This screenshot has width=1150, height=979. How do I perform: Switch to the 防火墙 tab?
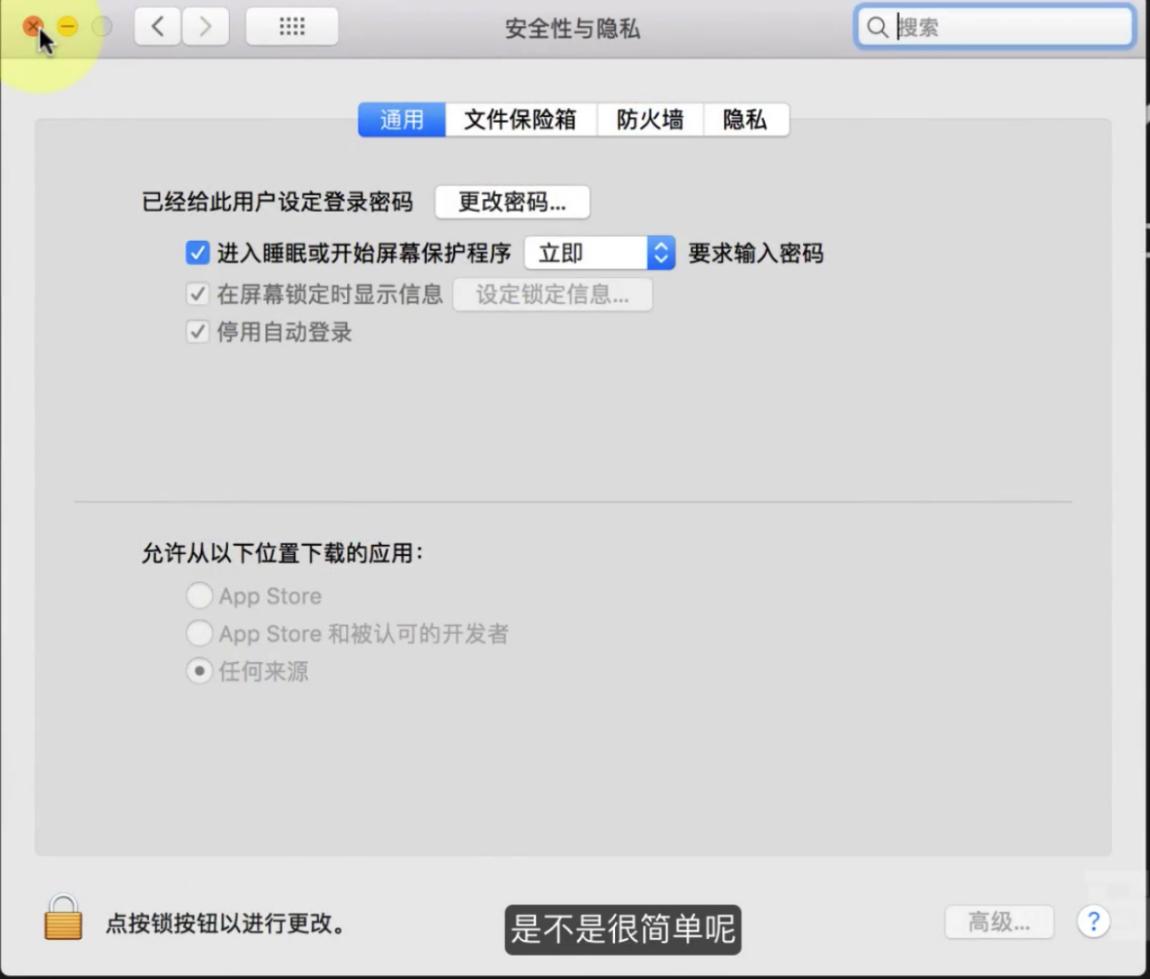click(650, 119)
